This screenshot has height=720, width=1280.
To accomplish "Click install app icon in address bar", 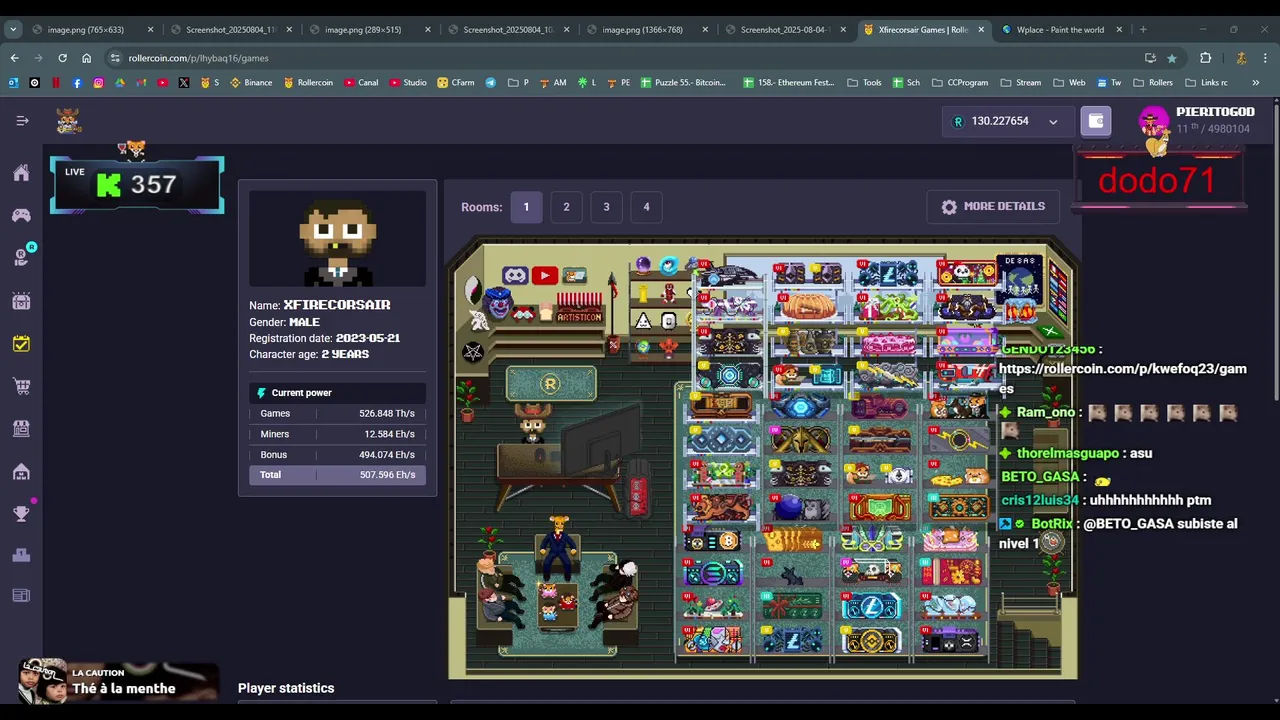I will [1150, 58].
